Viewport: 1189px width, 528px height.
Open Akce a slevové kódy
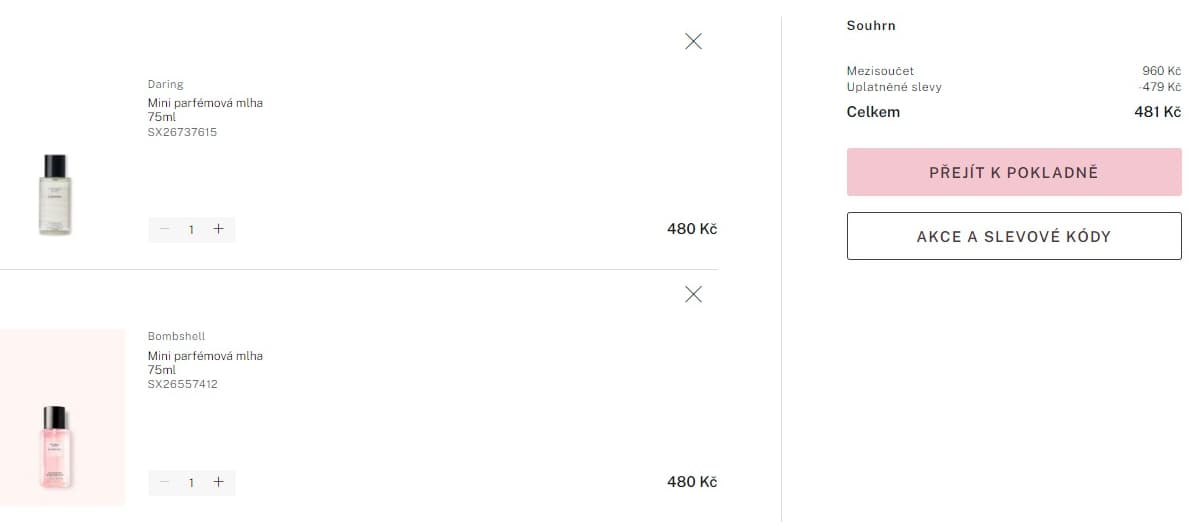point(1014,236)
